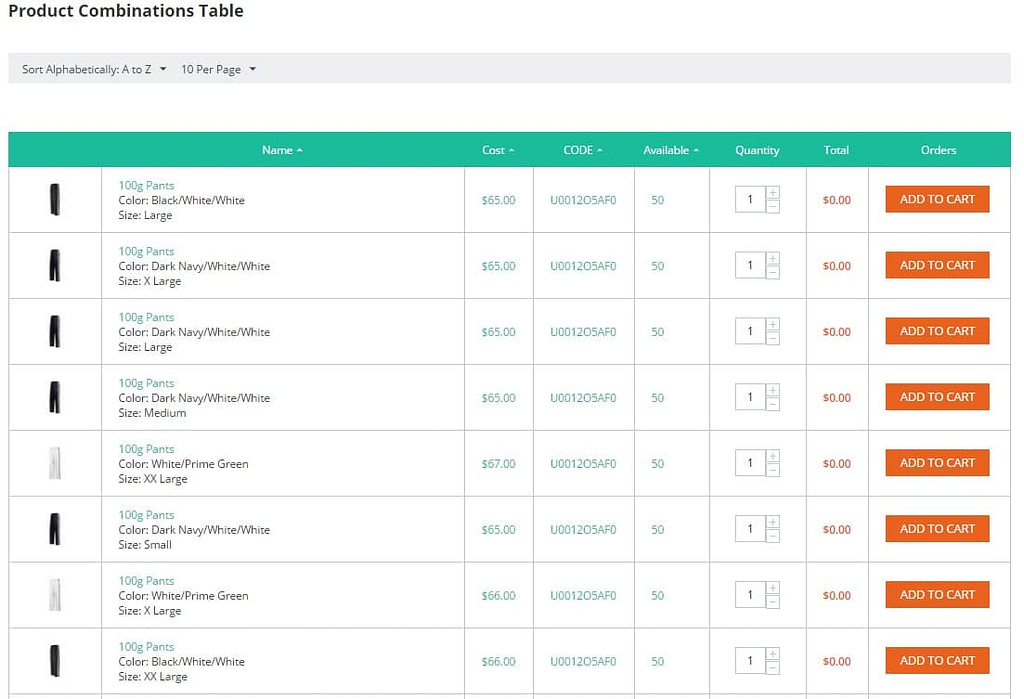The height and width of the screenshot is (699, 1024).
Task: Increase quantity for White/Prime Green X Large pants
Action: point(773,589)
